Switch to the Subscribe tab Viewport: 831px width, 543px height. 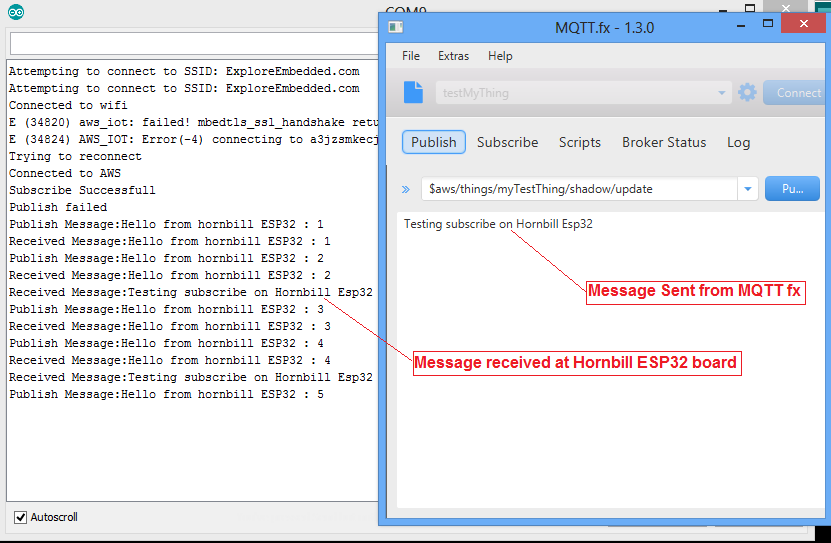tap(507, 142)
